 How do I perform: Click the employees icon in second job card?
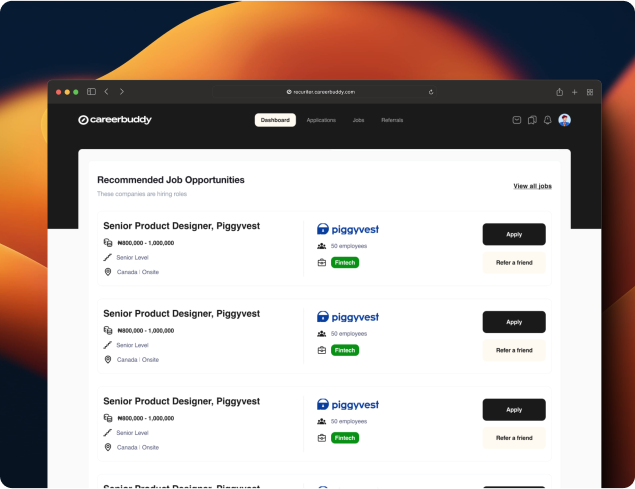point(322,334)
